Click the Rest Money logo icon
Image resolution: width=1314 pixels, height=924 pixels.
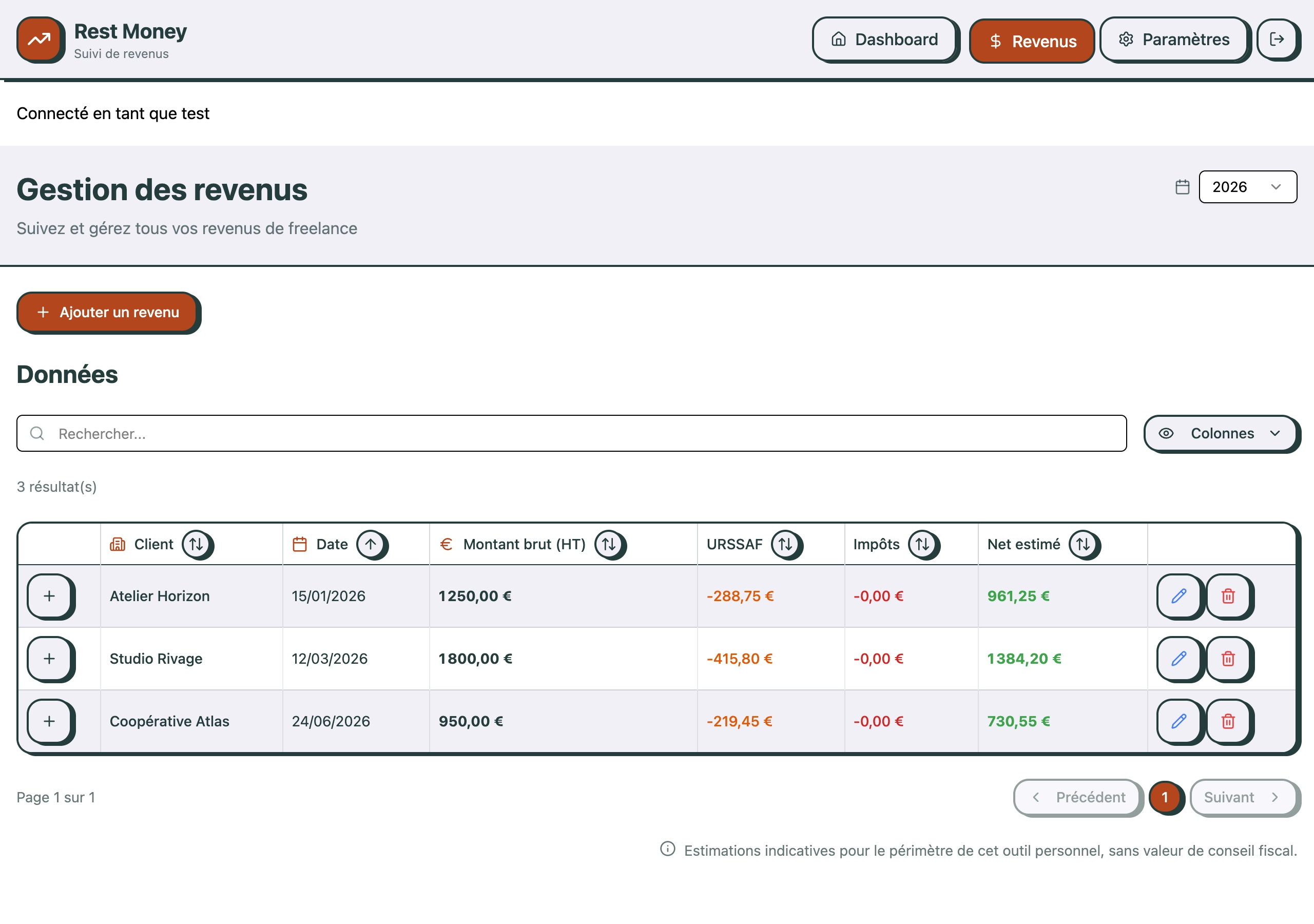[x=40, y=39]
